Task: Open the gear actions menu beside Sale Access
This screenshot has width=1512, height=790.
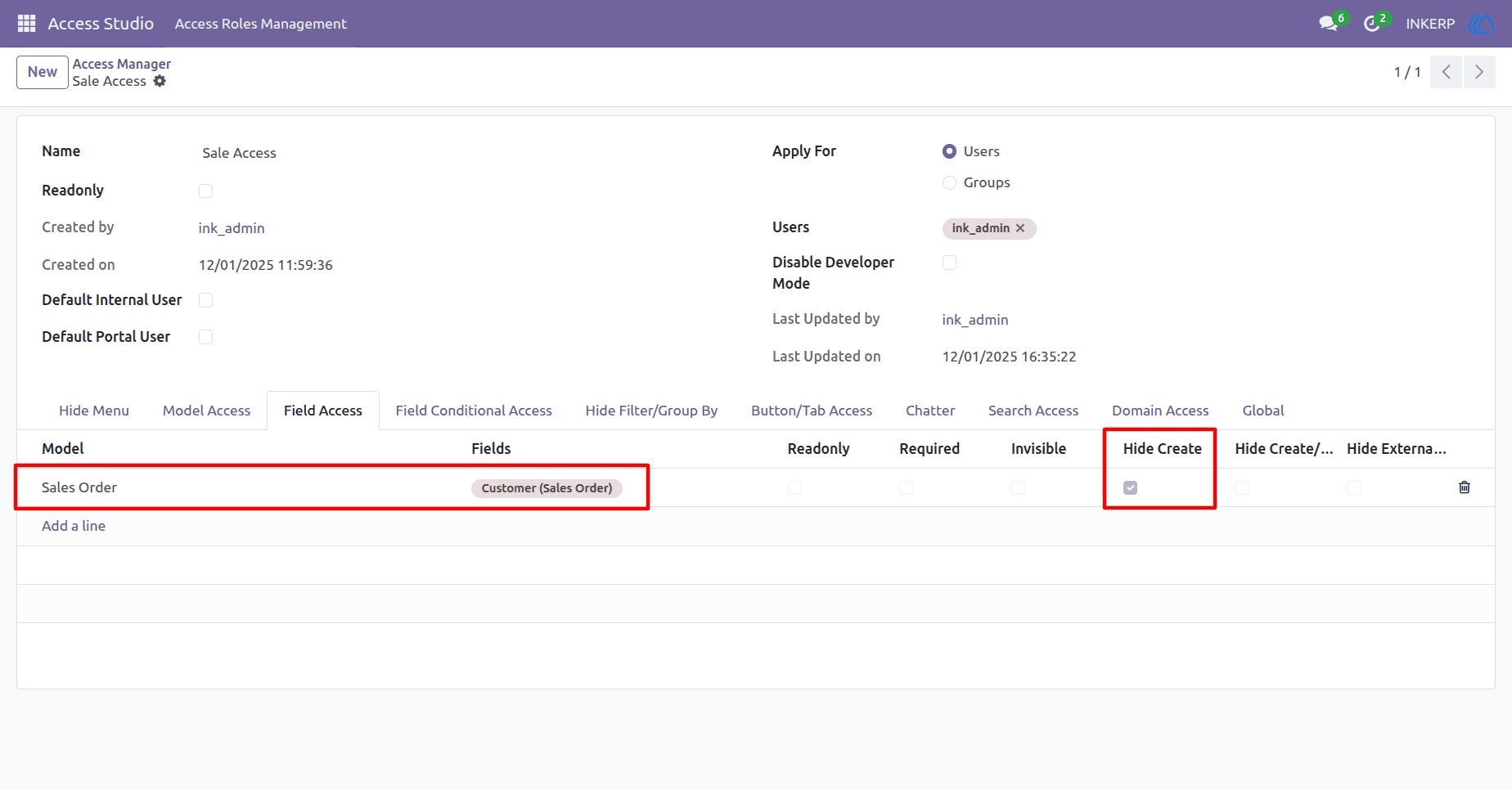Action: tap(160, 81)
